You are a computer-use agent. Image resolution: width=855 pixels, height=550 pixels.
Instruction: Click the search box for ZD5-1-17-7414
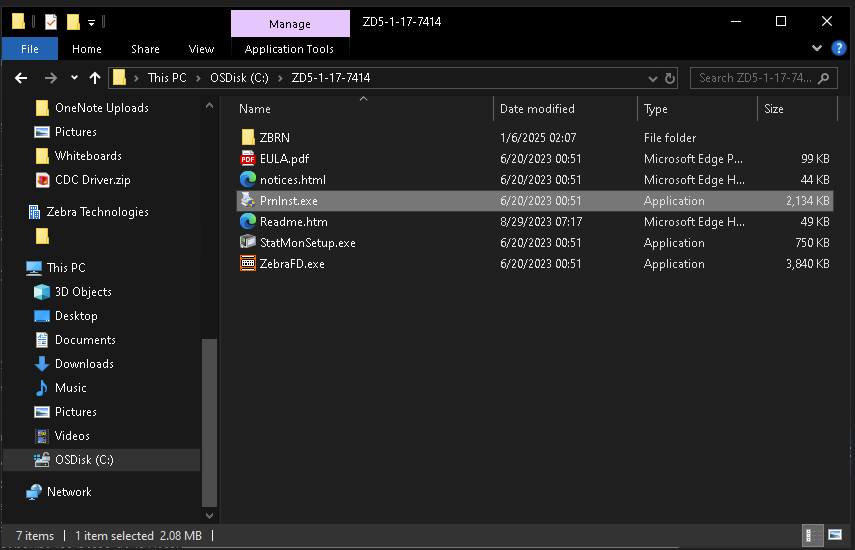756,78
